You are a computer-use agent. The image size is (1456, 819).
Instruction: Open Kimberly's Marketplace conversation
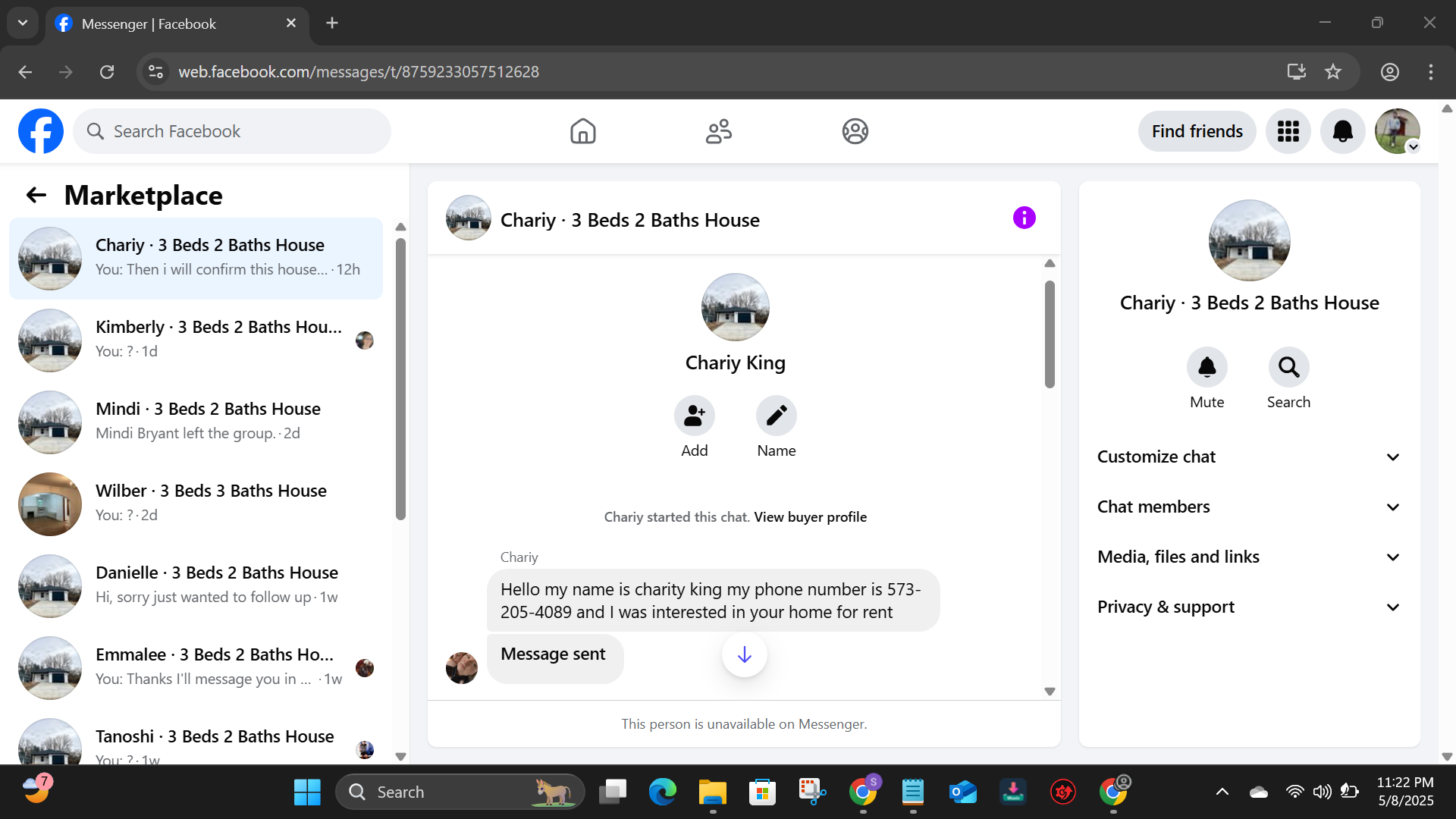pos(196,340)
